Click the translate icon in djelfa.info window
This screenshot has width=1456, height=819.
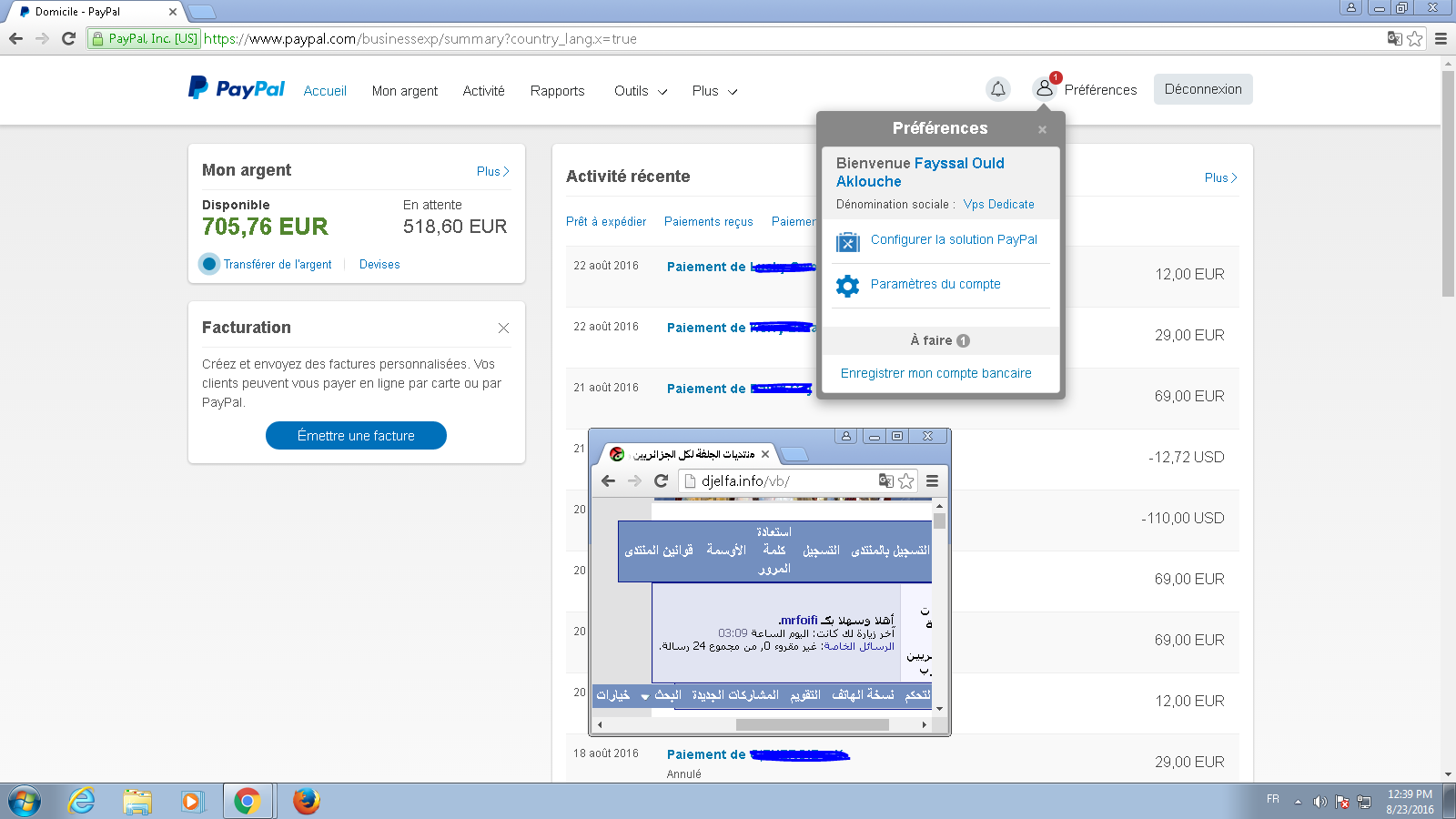(x=886, y=480)
